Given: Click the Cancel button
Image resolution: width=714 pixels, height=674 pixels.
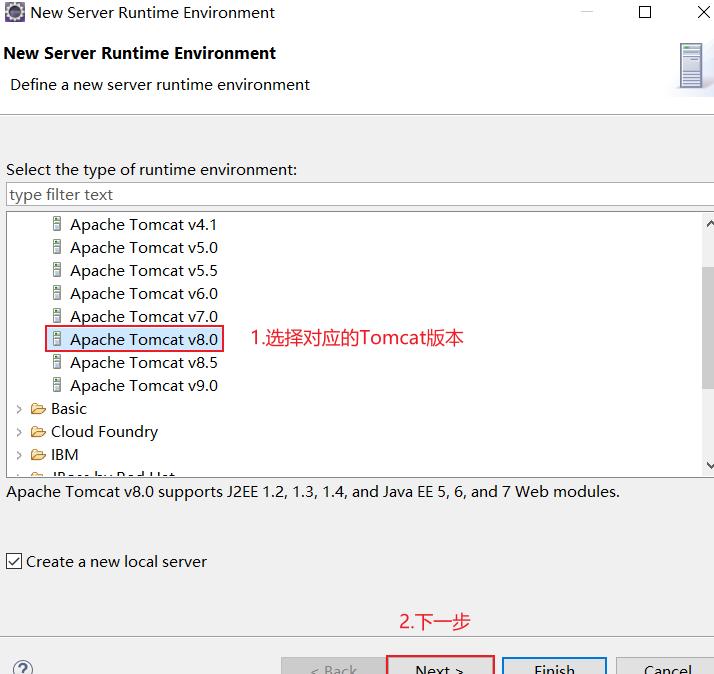Looking at the screenshot, I should coord(666,666).
